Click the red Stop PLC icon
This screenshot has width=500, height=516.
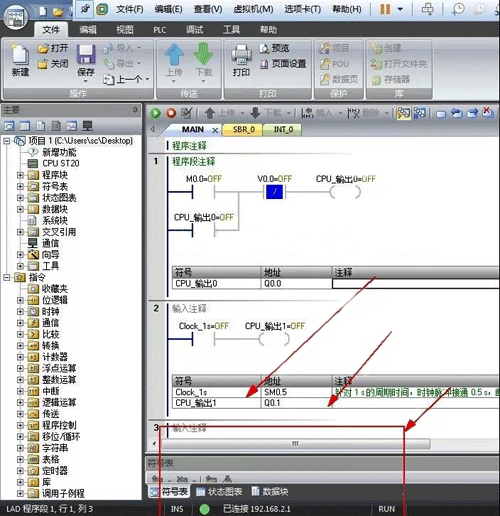(x=171, y=113)
